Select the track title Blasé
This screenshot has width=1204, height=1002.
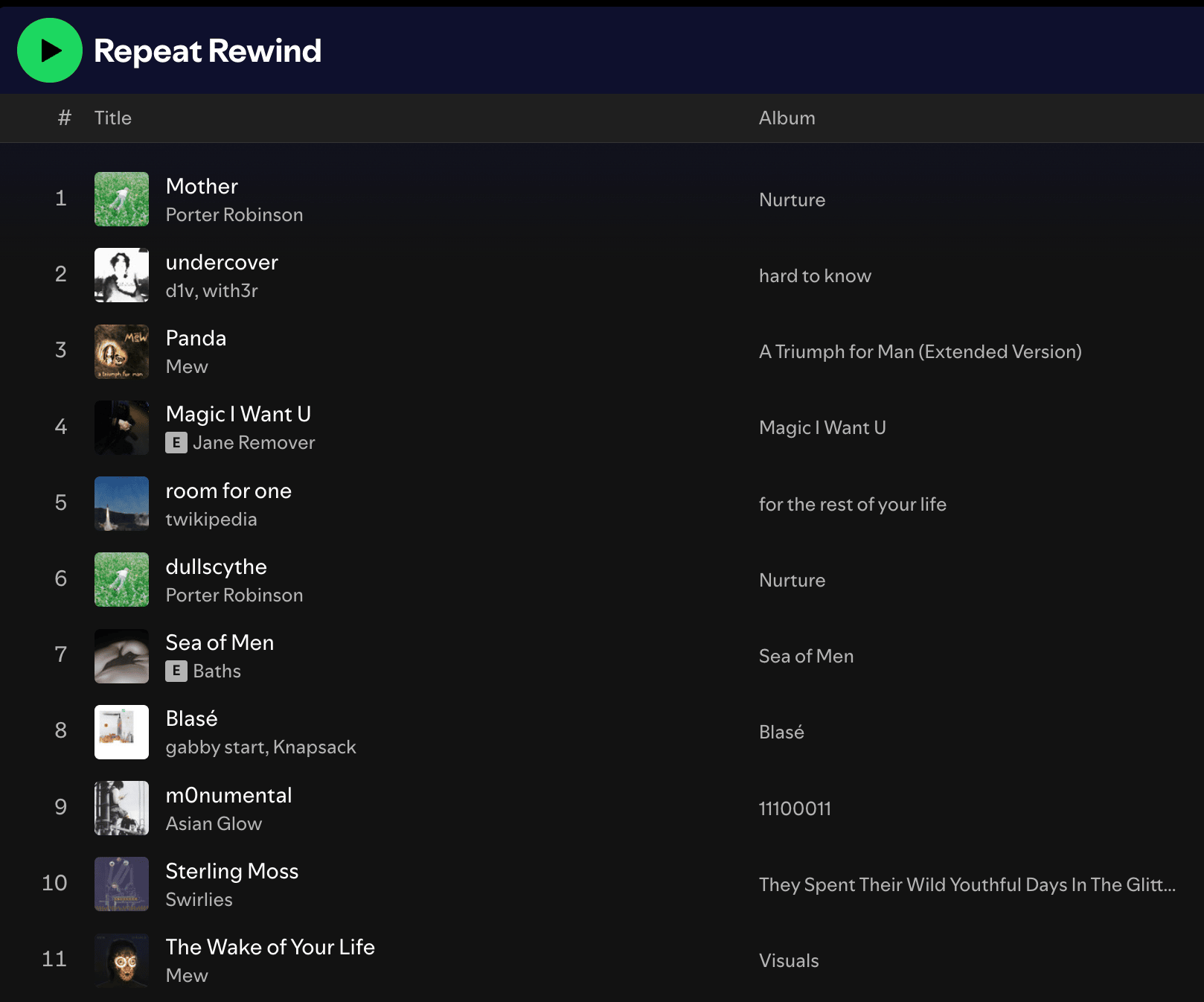click(x=191, y=718)
